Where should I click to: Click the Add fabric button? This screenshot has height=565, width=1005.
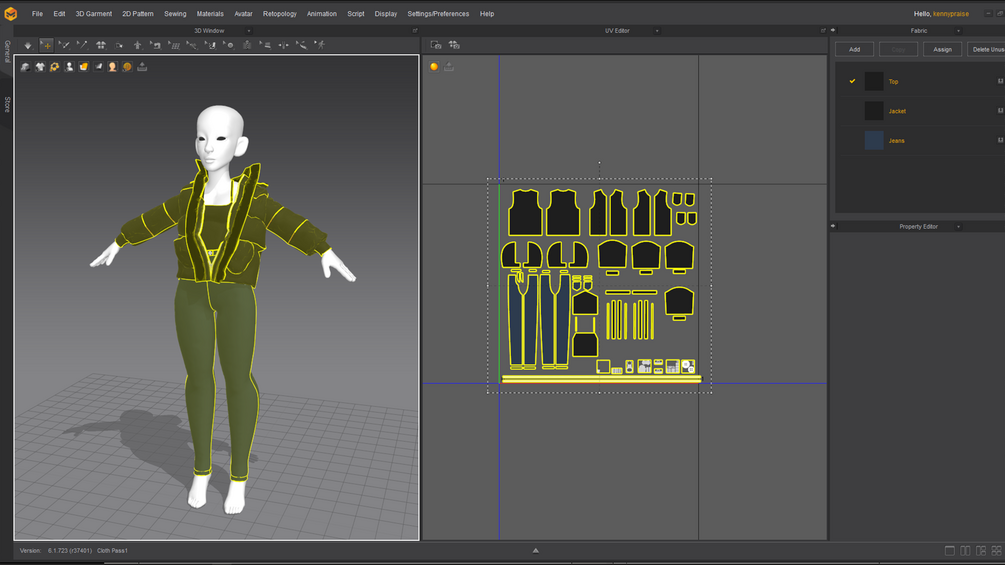854,49
